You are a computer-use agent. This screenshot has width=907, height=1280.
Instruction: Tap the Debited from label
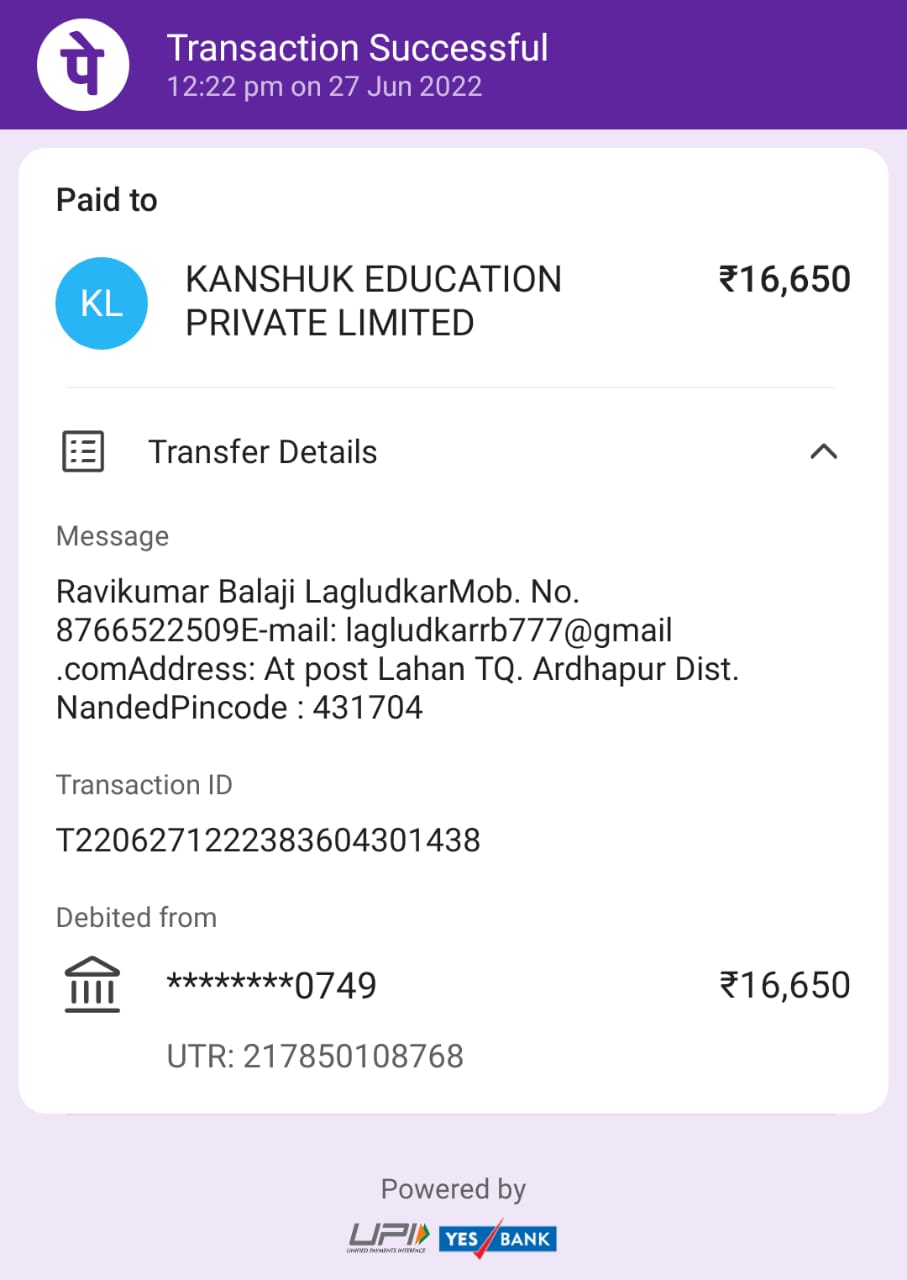(x=136, y=917)
